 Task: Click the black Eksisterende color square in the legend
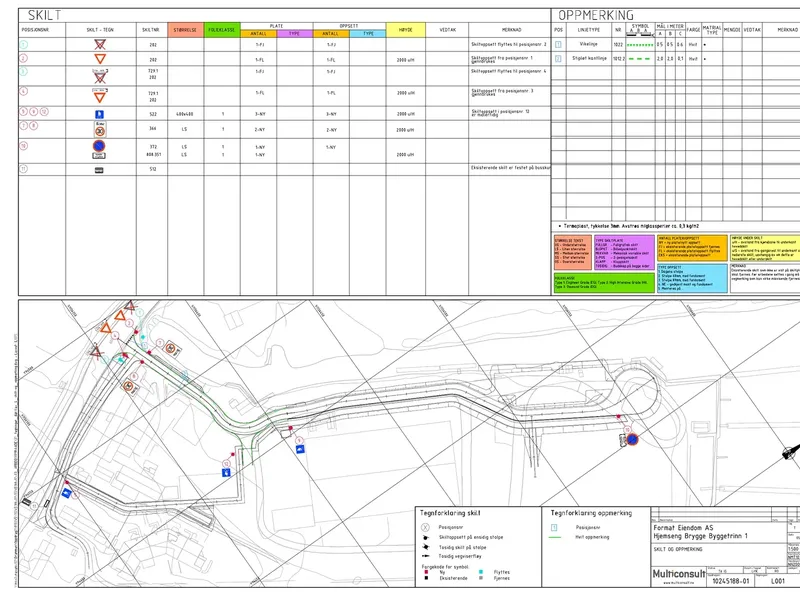click(x=426, y=578)
